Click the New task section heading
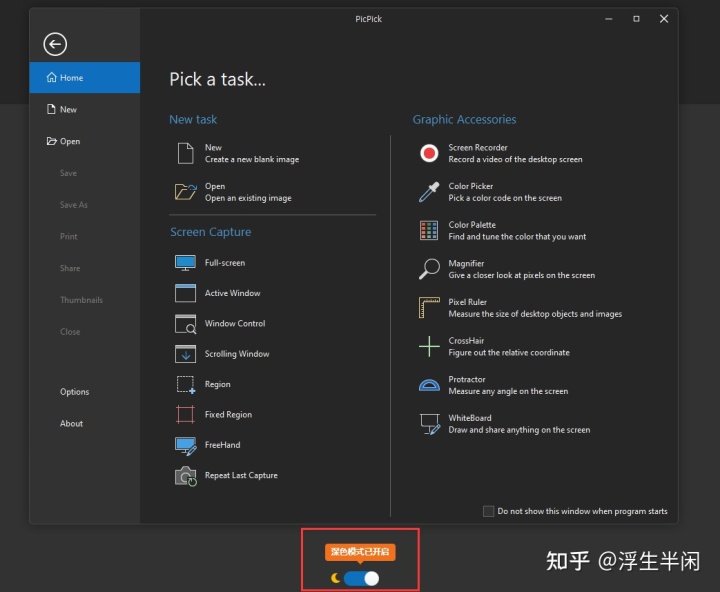The width and height of the screenshot is (720, 592). pos(193,119)
